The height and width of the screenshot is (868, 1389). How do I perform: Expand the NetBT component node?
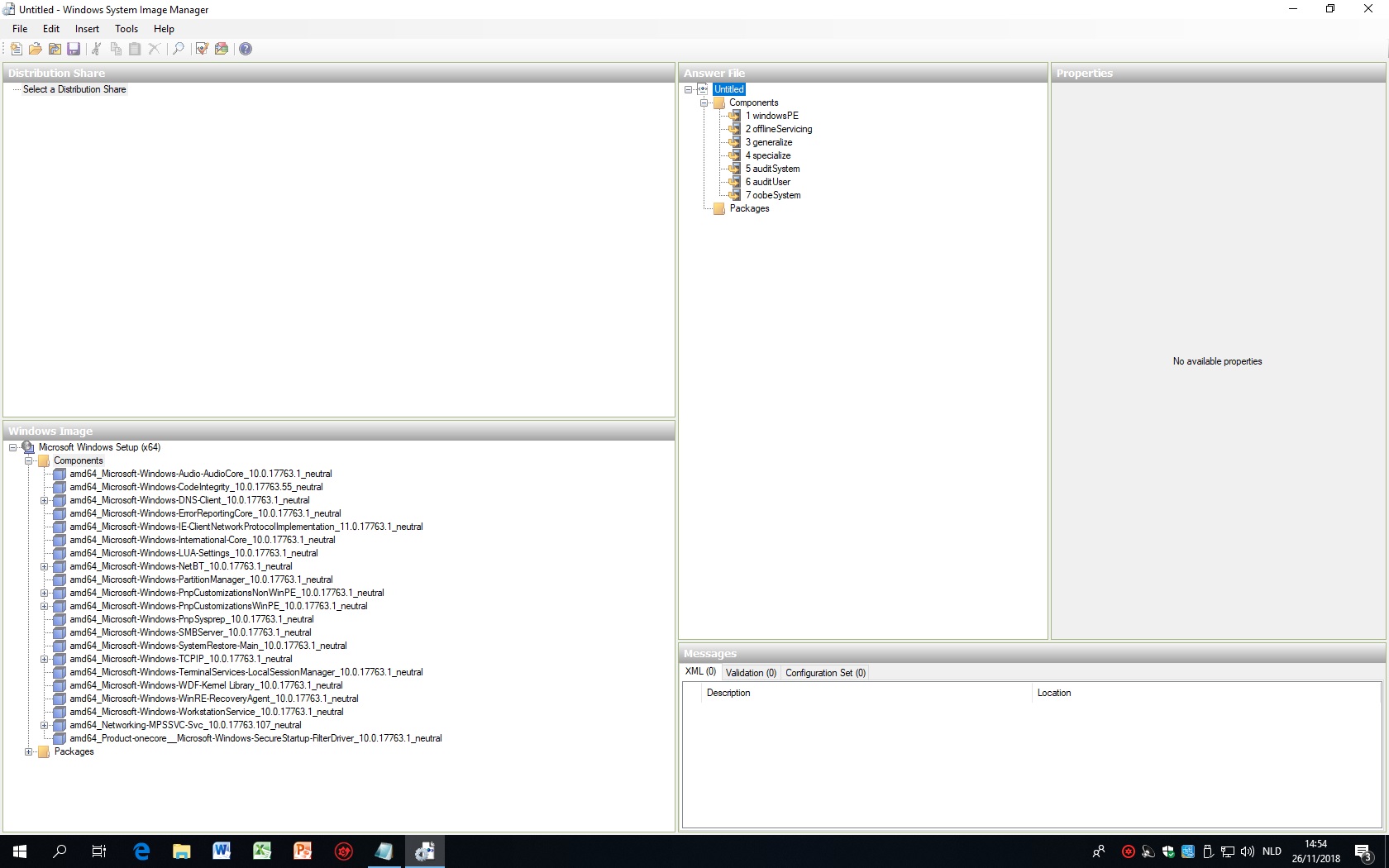click(x=45, y=566)
